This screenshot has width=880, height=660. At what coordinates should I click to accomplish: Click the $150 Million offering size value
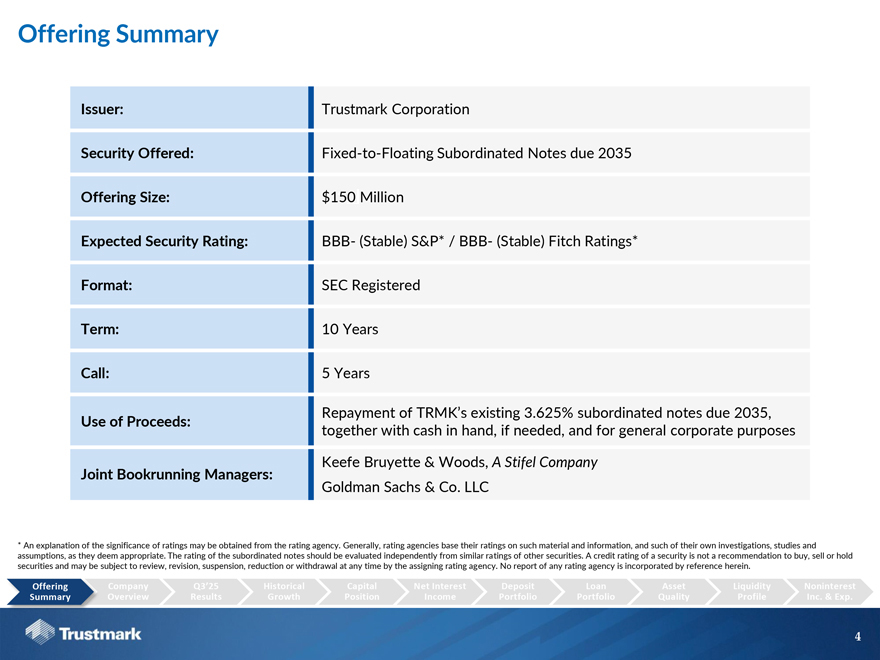click(362, 197)
